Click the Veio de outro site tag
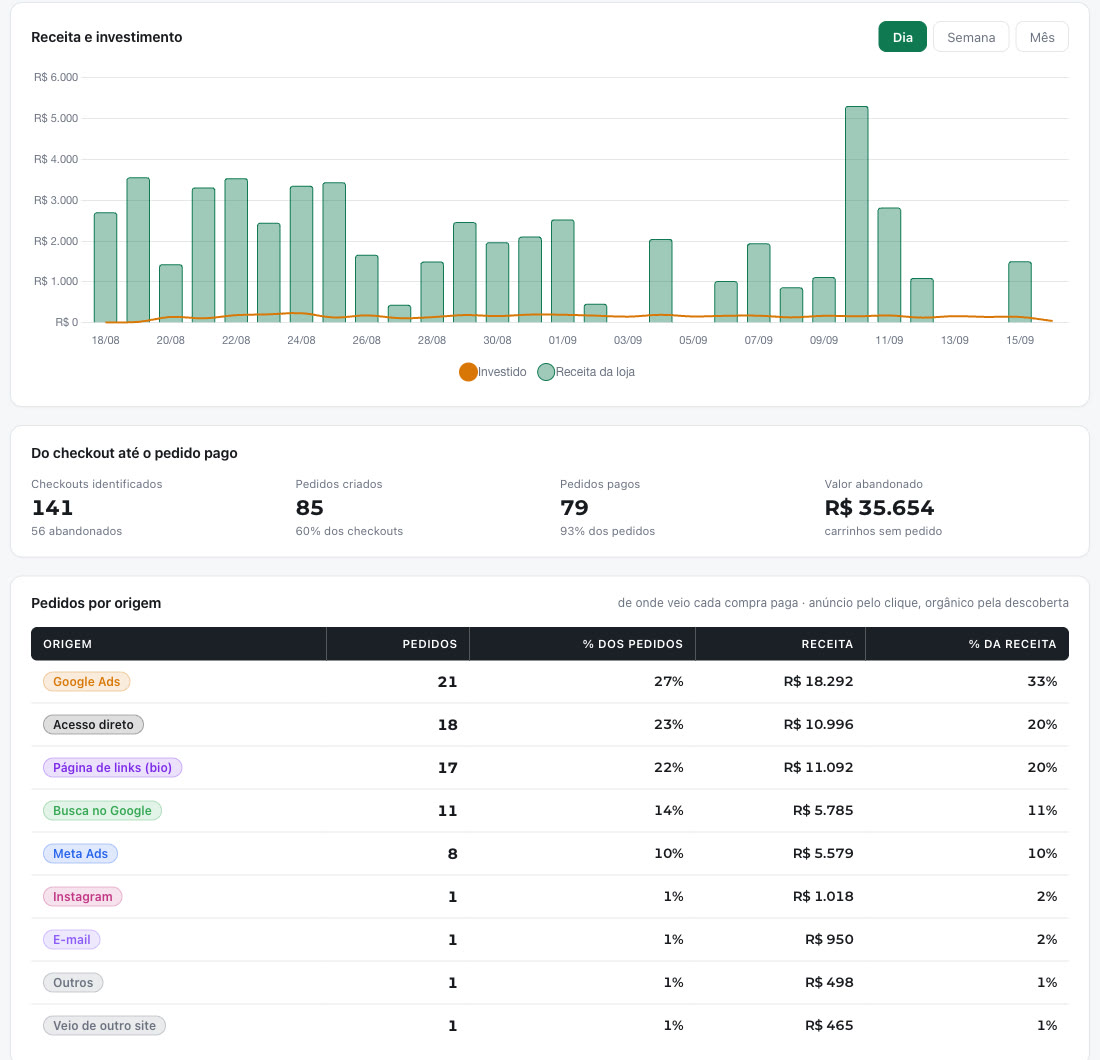 [x=105, y=1026]
